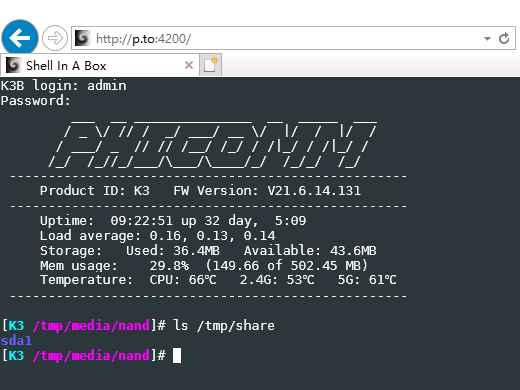Screen dimensions: 520x390
Task: Refresh the page with reload icon
Action: (x=504, y=38)
